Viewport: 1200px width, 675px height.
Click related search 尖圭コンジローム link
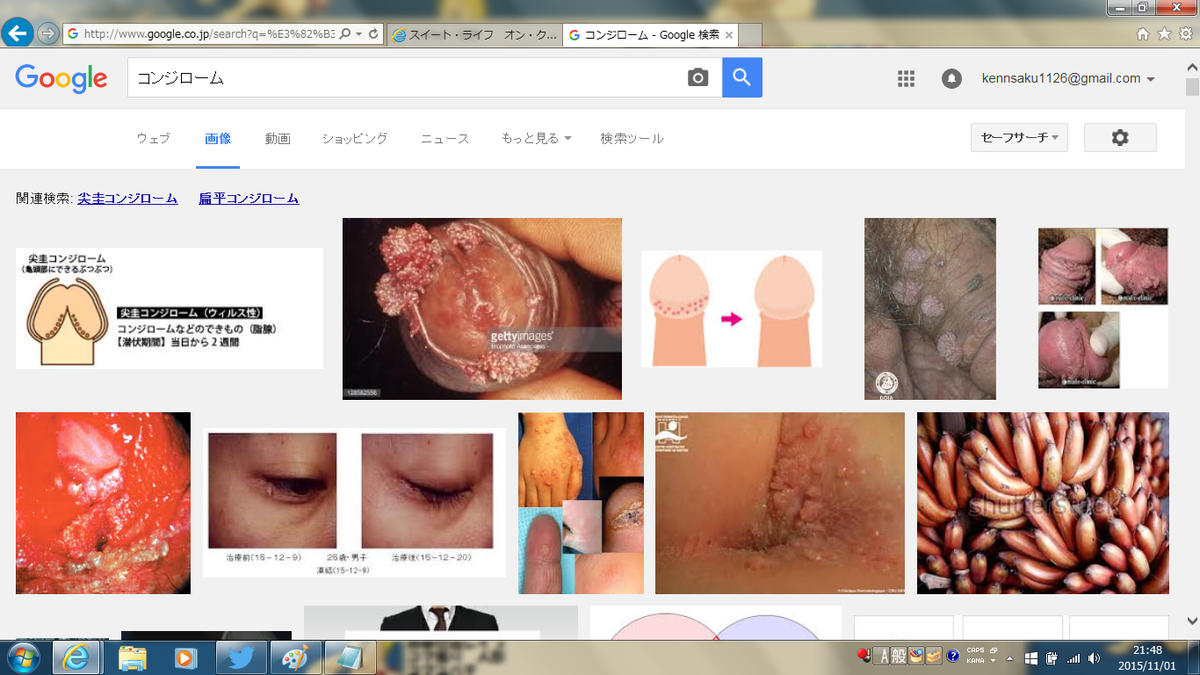[x=128, y=198]
